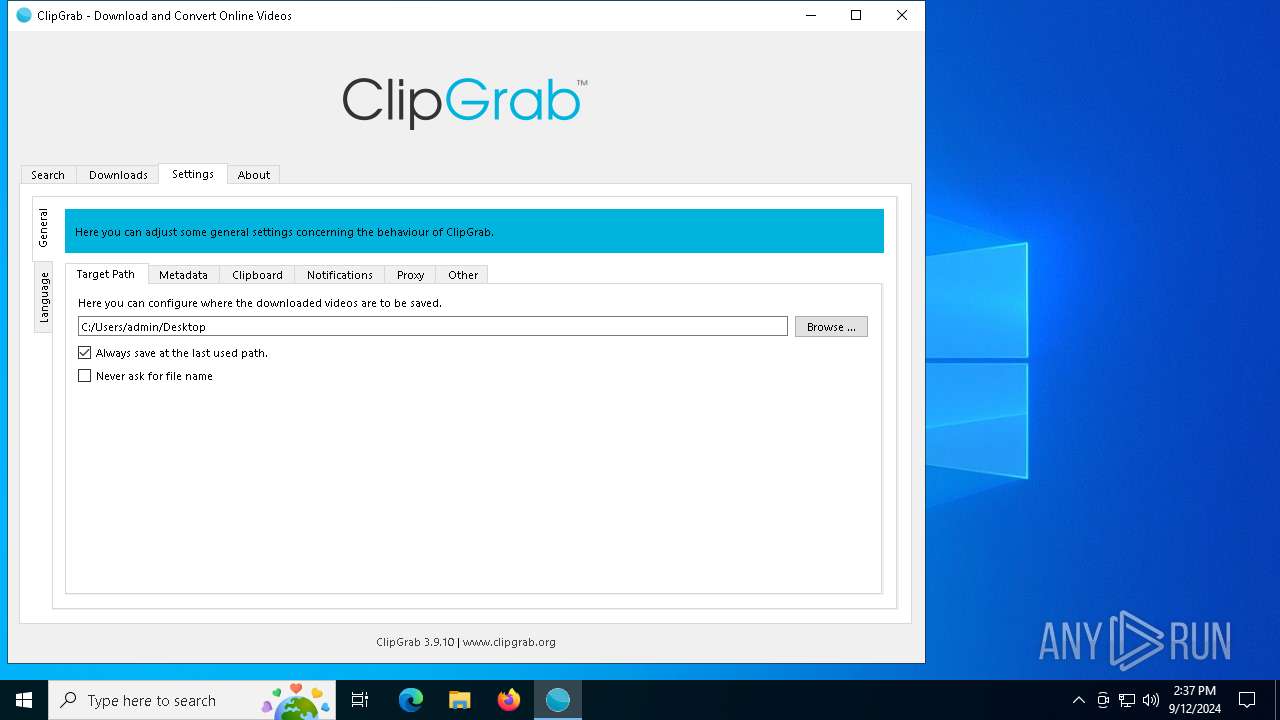Image resolution: width=1280 pixels, height=720 pixels.
Task: Switch to the Downloads tab
Action: 118,175
